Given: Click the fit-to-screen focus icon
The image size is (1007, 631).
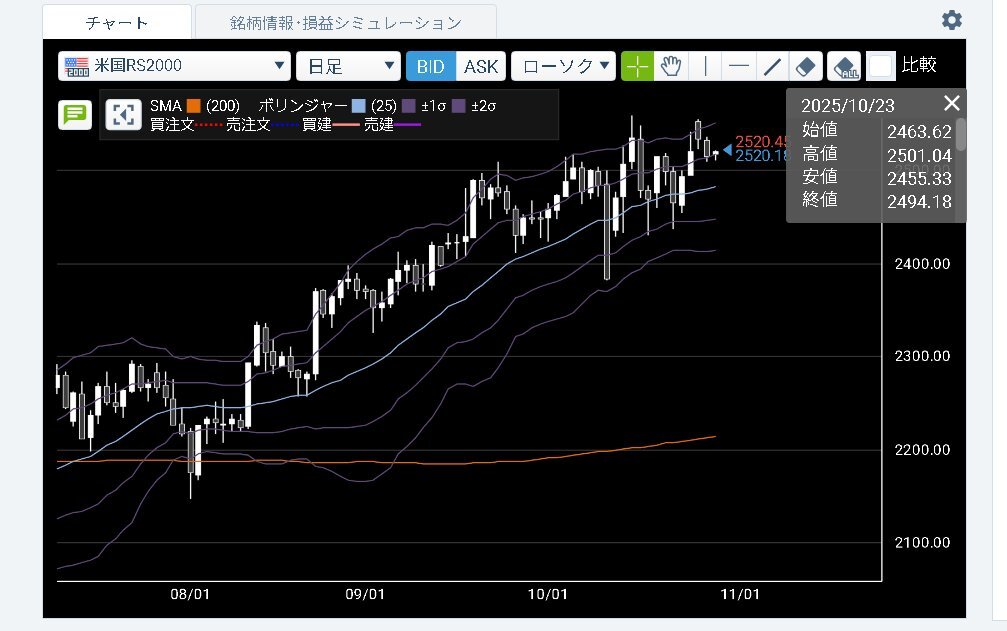Looking at the screenshot, I should (122, 114).
